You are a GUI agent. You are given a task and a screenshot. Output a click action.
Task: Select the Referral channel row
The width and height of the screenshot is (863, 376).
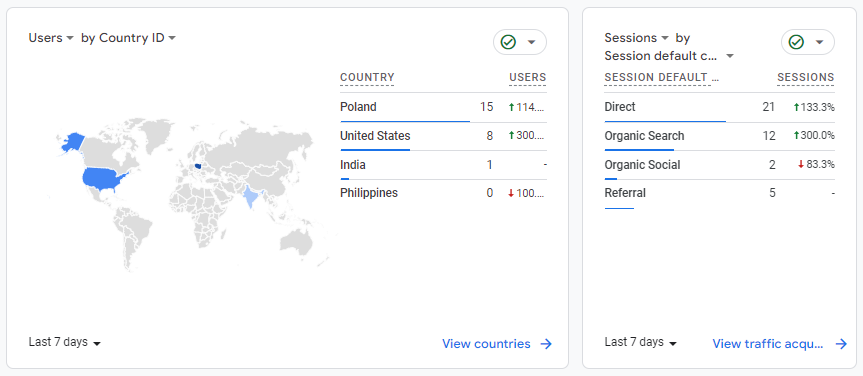tap(719, 194)
